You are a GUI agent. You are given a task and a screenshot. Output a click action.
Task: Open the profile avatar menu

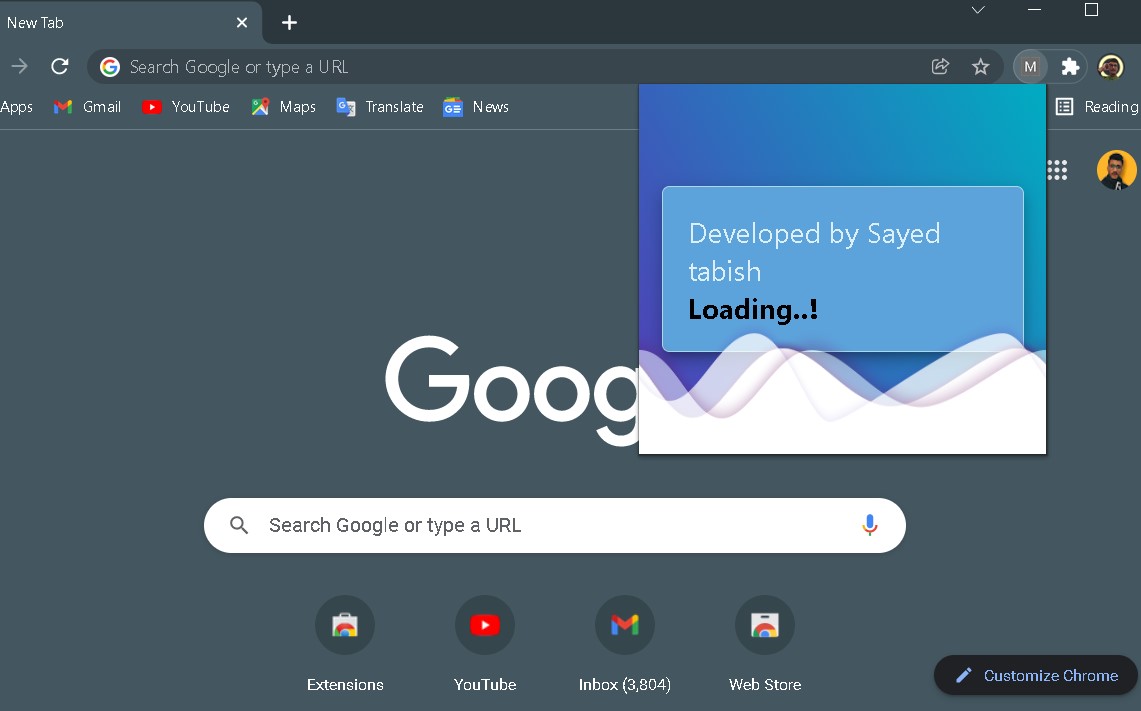pyautogui.click(x=1111, y=66)
